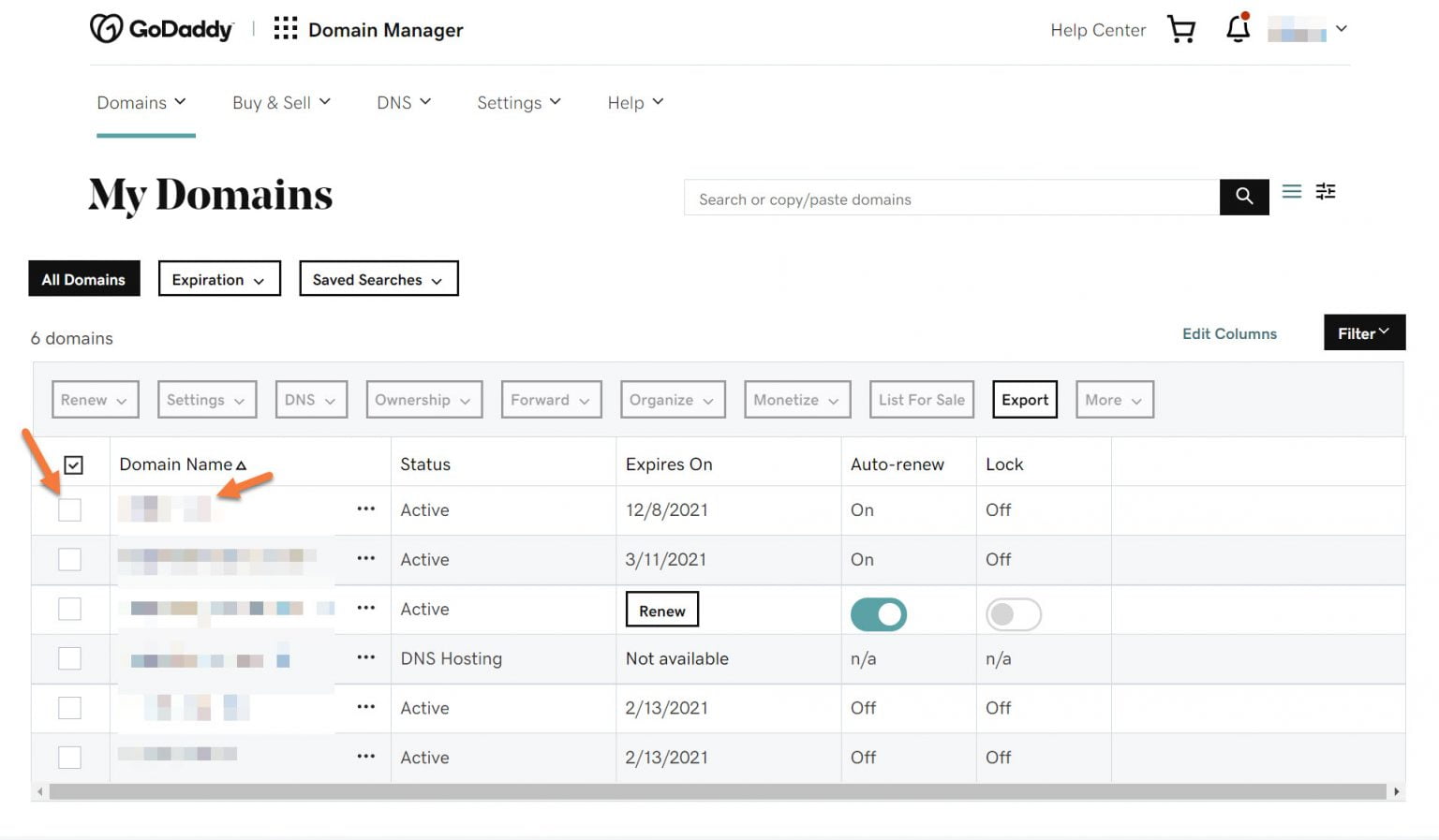The height and width of the screenshot is (840, 1439).
Task: Open the shopping cart
Action: (x=1180, y=29)
